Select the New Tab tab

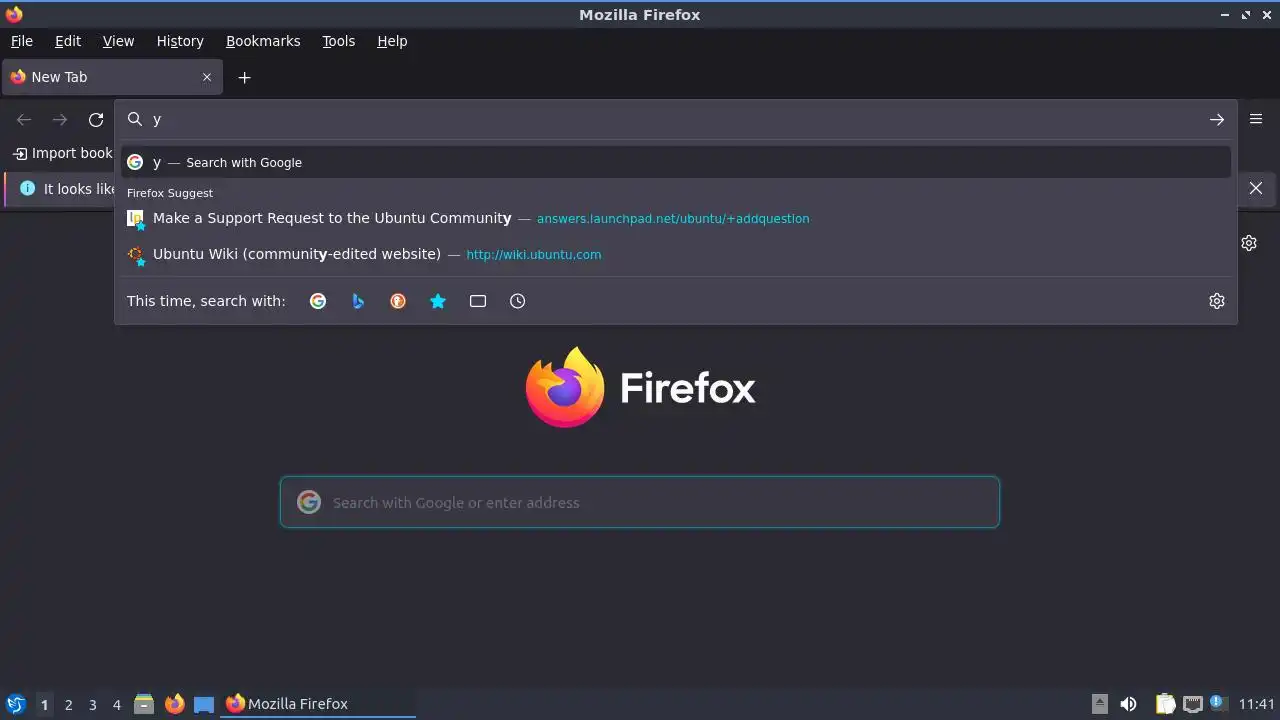[110, 77]
